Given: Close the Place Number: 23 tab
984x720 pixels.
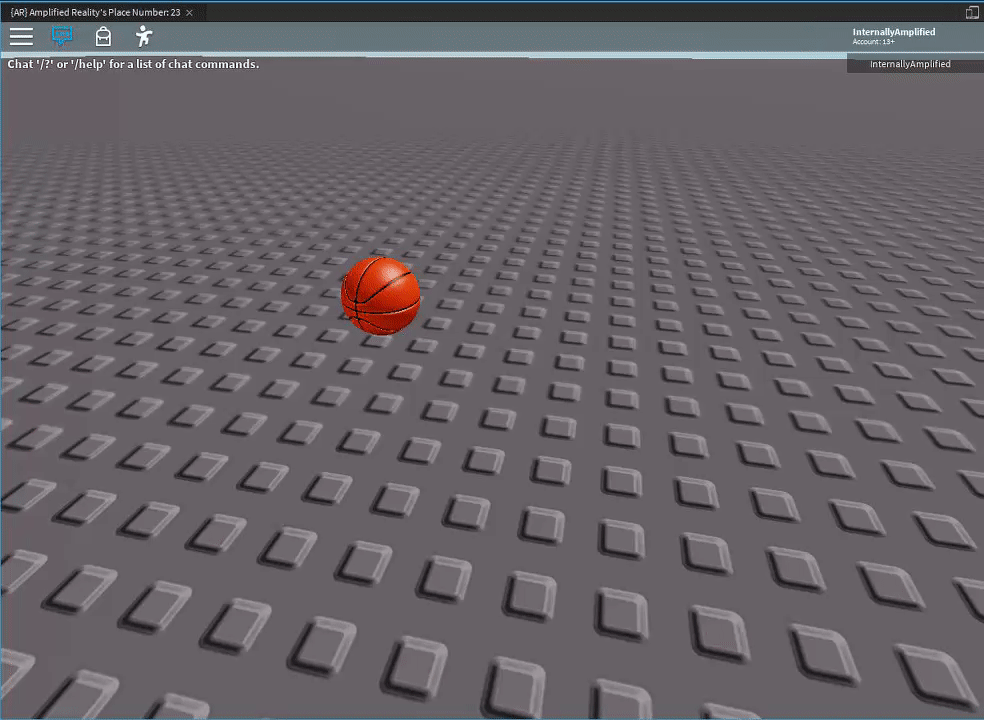Looking at the screenshot, I should point(190,13).
